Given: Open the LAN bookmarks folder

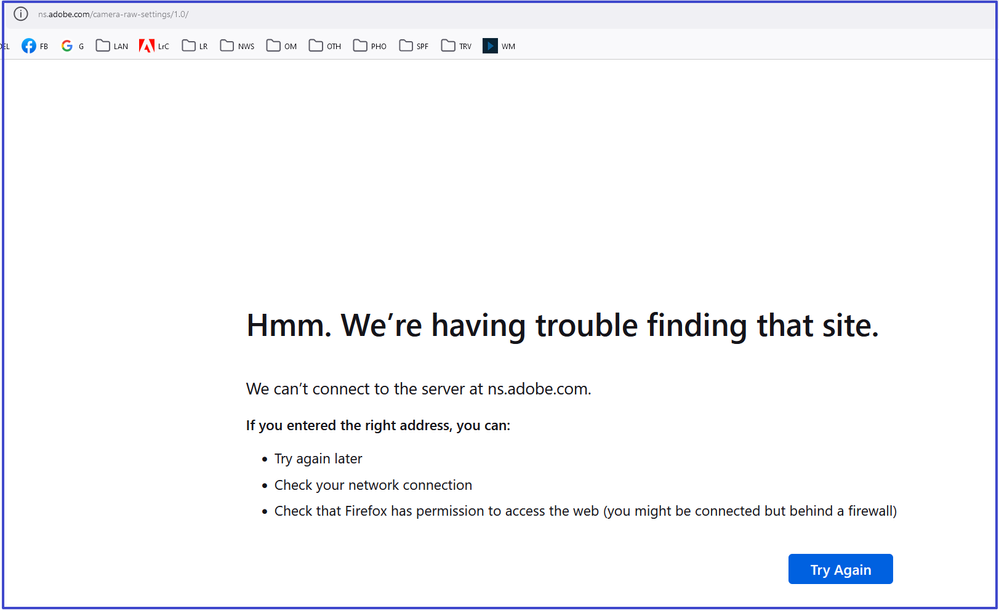Looking at the screenshot, I should [x=112, y=46].
